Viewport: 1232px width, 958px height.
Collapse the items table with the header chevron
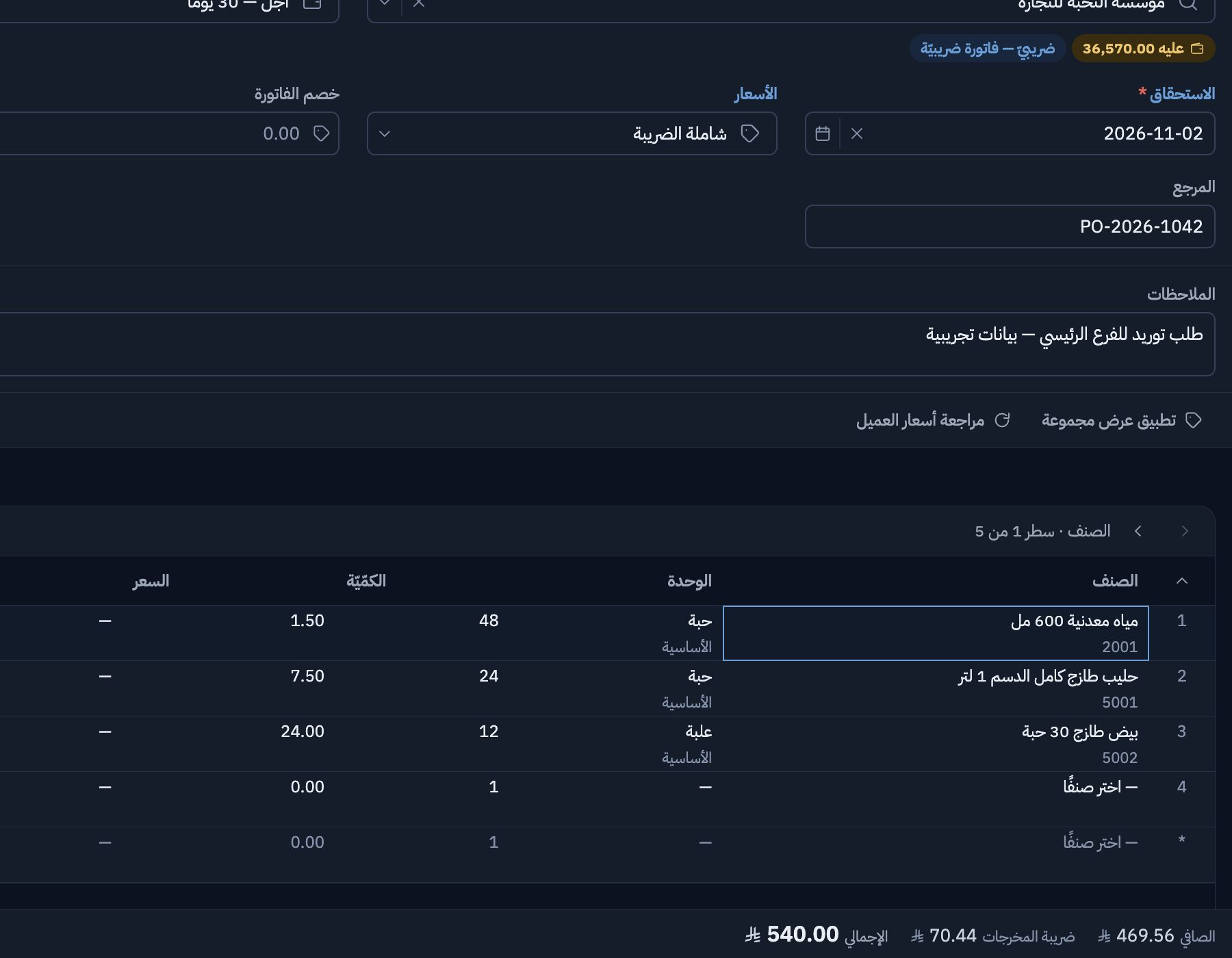[x=1182, y=581]
